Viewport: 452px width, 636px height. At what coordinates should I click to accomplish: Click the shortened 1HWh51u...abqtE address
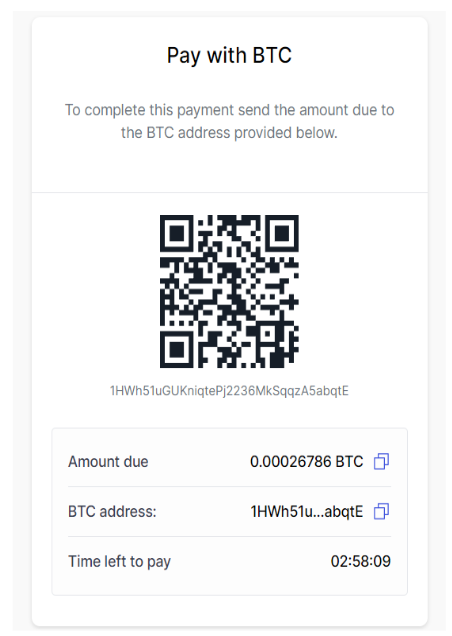click(307, 511)
